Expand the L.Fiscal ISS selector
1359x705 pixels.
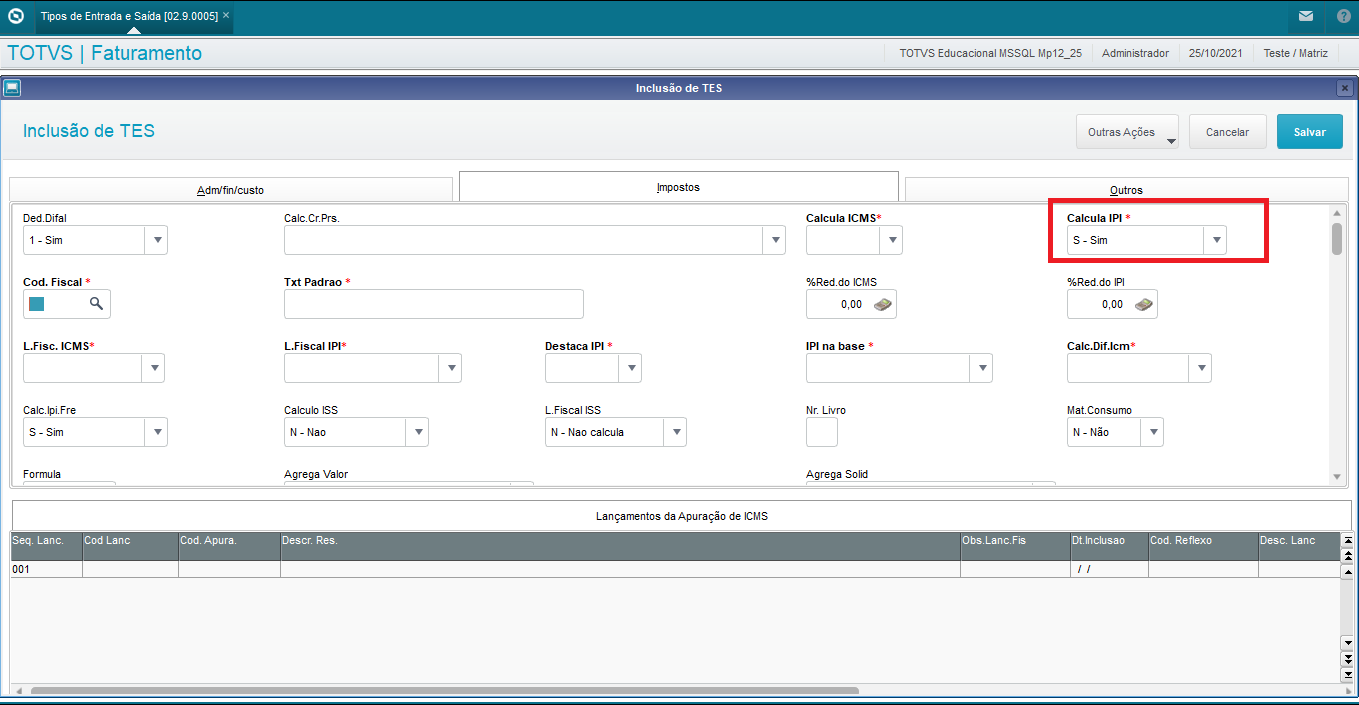click(x=676, y=432)
